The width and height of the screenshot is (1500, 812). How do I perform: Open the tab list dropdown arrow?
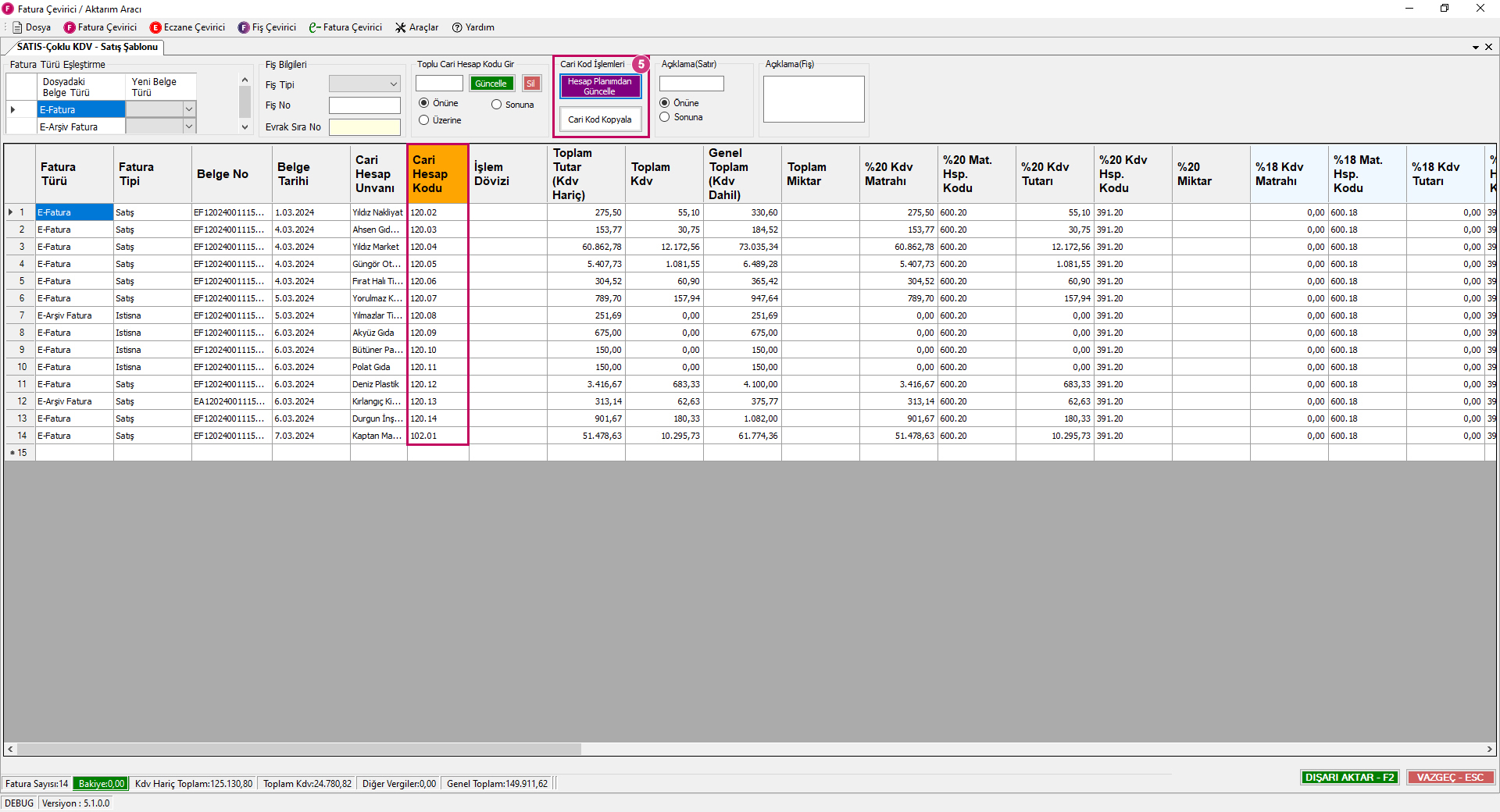pos(1476,47)
